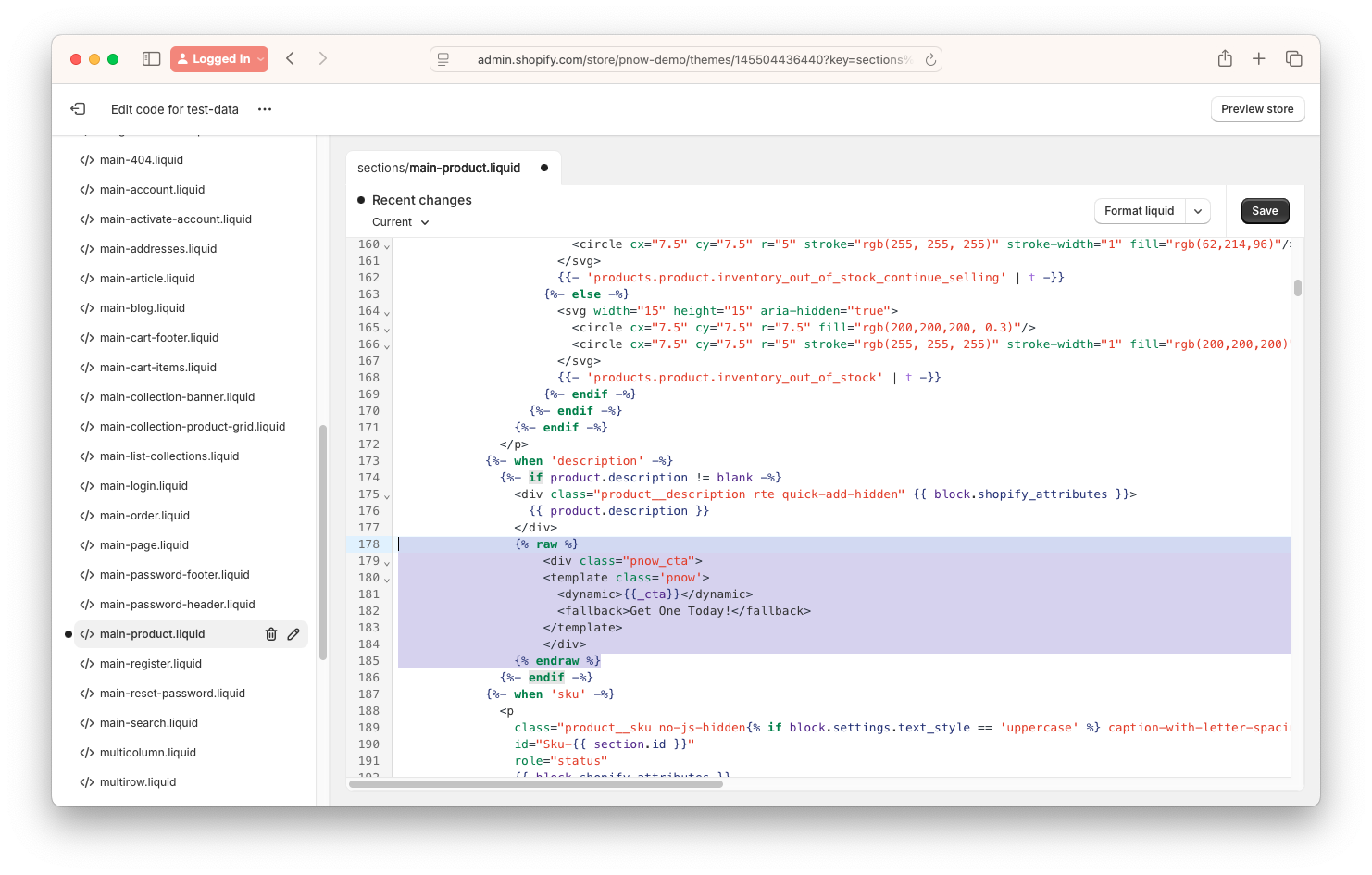Click the unsaved dot on the main-product.liquid tab
The image size is (1372, 875).
544,168
